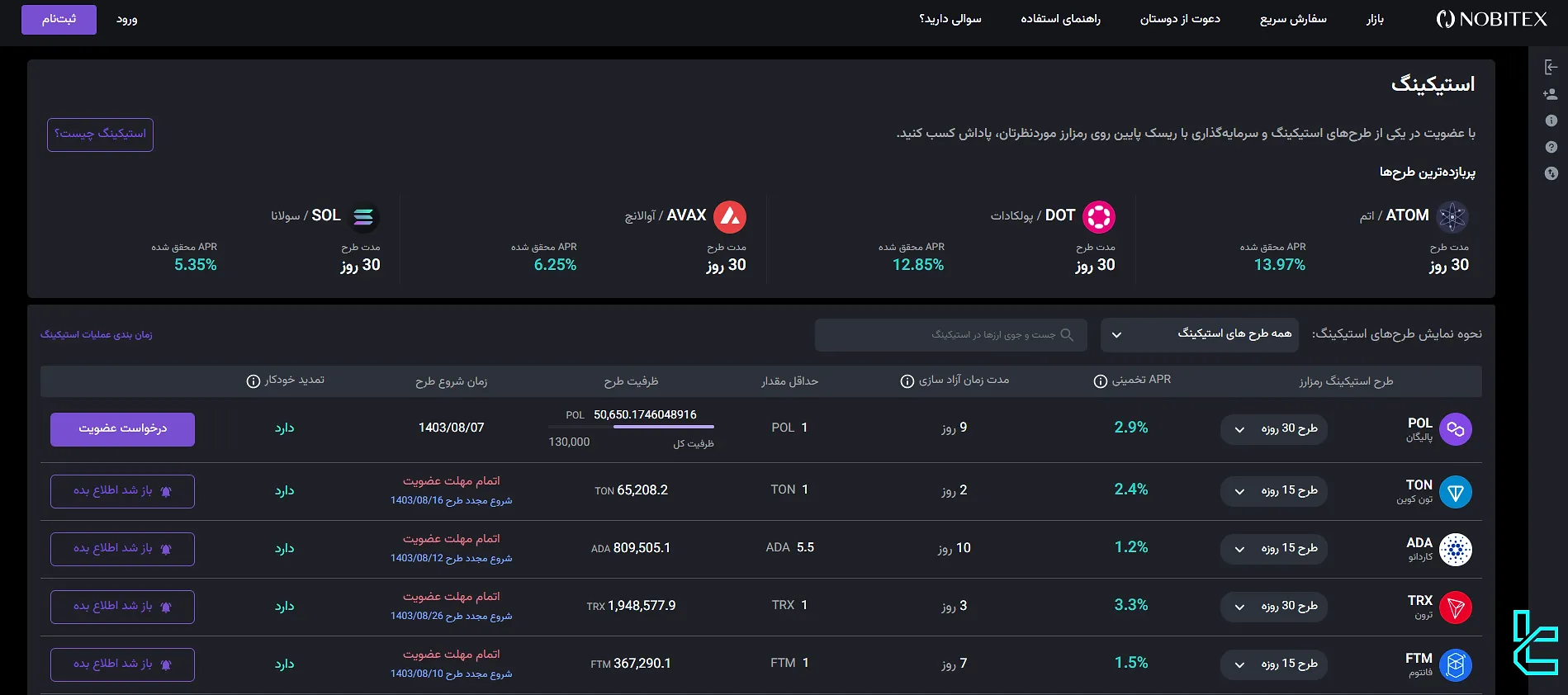1568x695 pixels.
Task: Open the سوالی دارید؟ menu item
Action: tap(950, 19)
